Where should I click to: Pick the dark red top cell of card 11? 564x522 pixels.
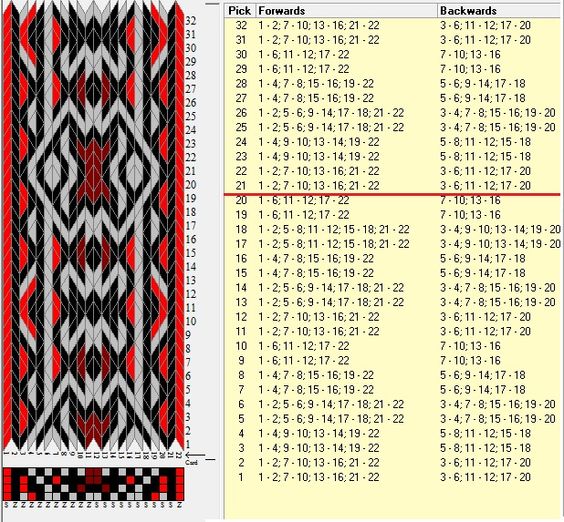click(x=89, y=472)
